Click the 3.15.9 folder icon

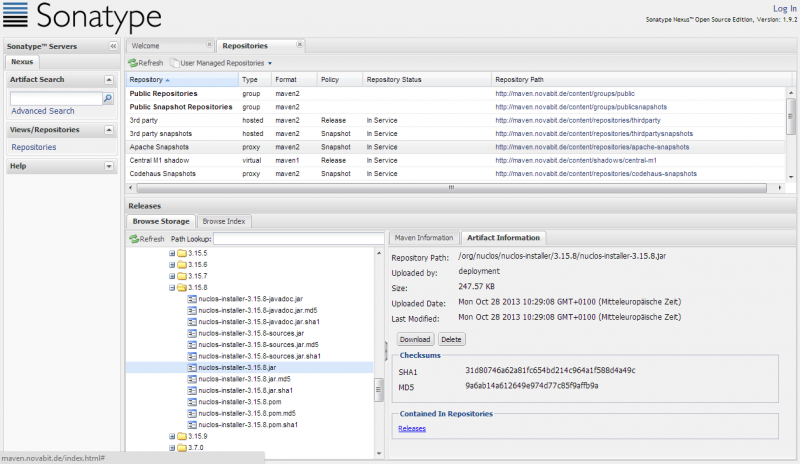(182, 436)
